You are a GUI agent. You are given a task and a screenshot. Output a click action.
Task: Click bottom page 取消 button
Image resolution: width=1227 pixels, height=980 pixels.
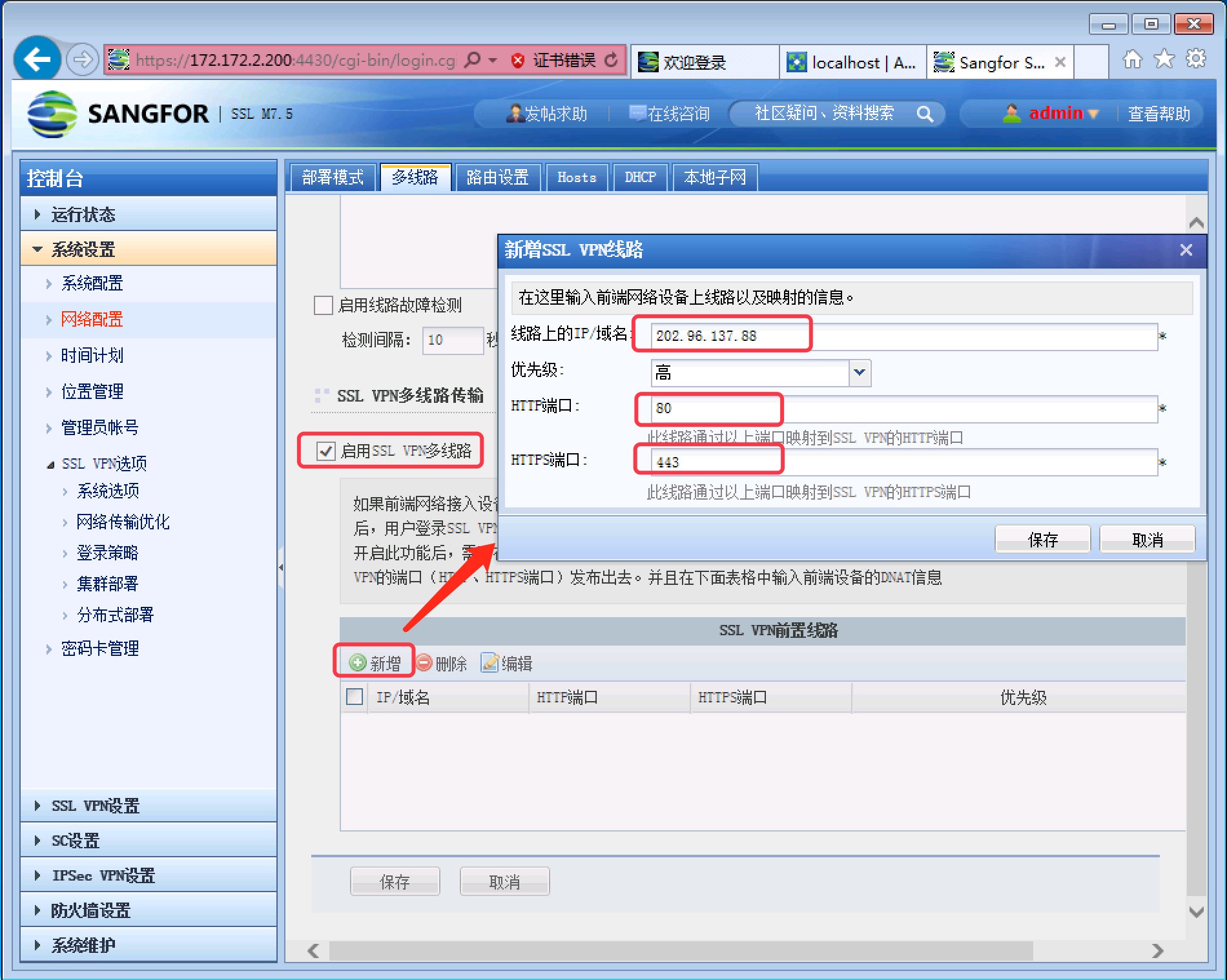coord(504,881)
